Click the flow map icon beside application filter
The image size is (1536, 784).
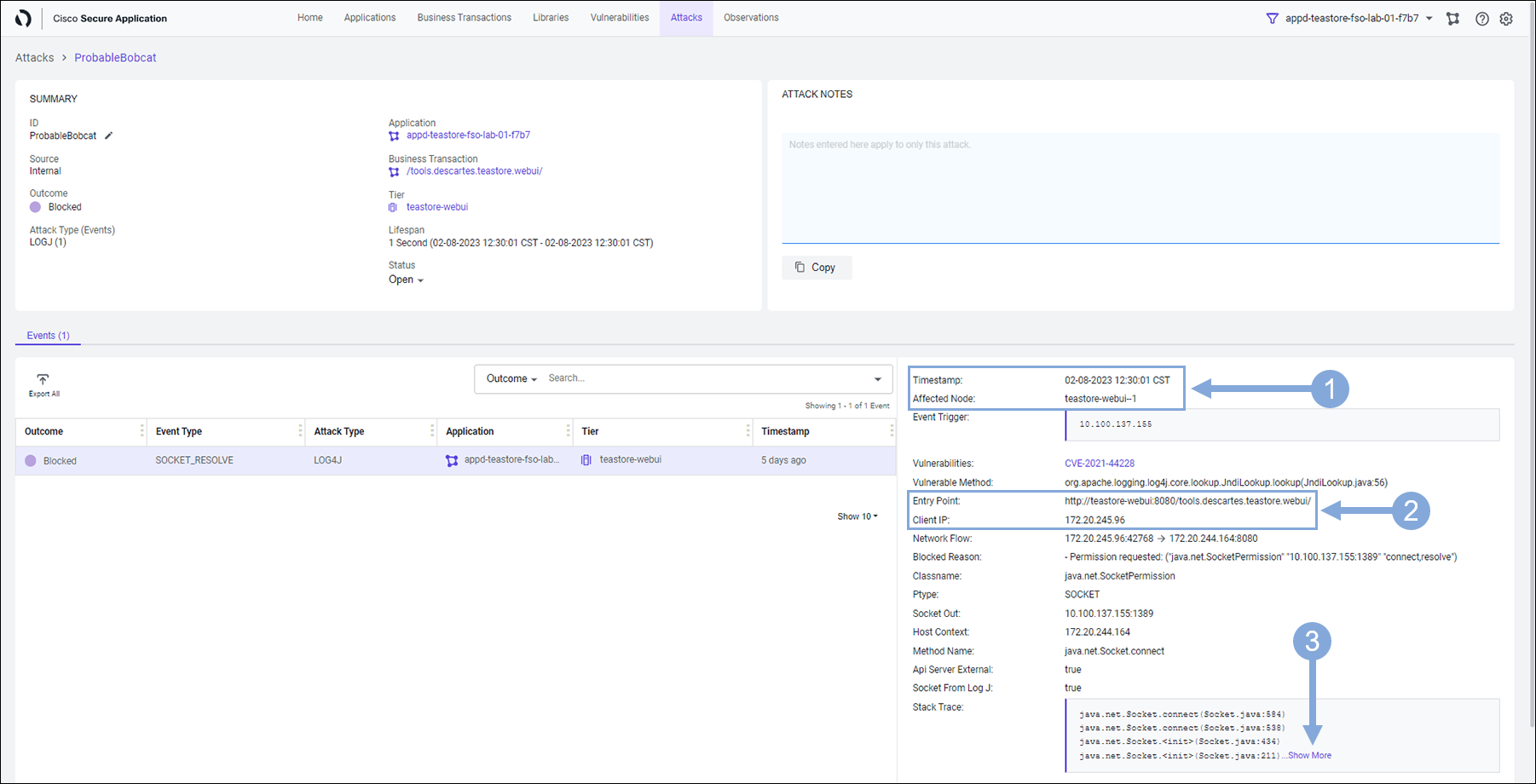(x=1452, y=19)
